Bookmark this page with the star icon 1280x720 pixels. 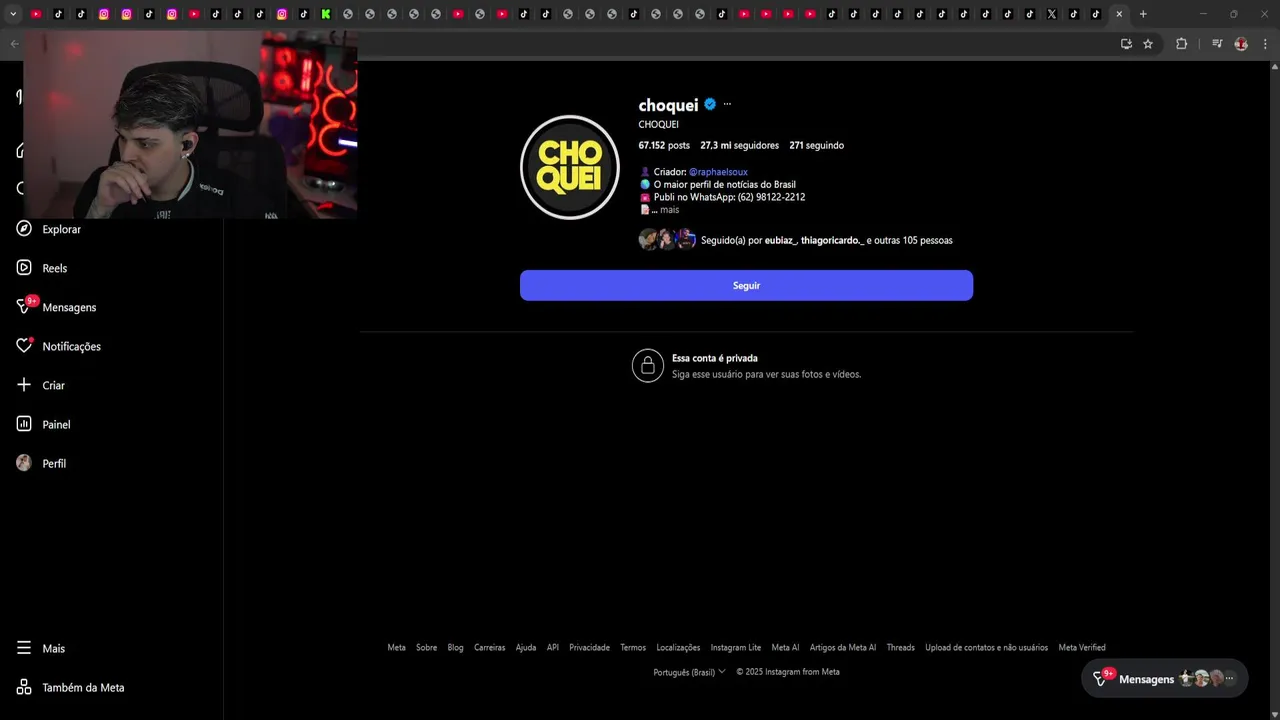tap(1148, 44)
